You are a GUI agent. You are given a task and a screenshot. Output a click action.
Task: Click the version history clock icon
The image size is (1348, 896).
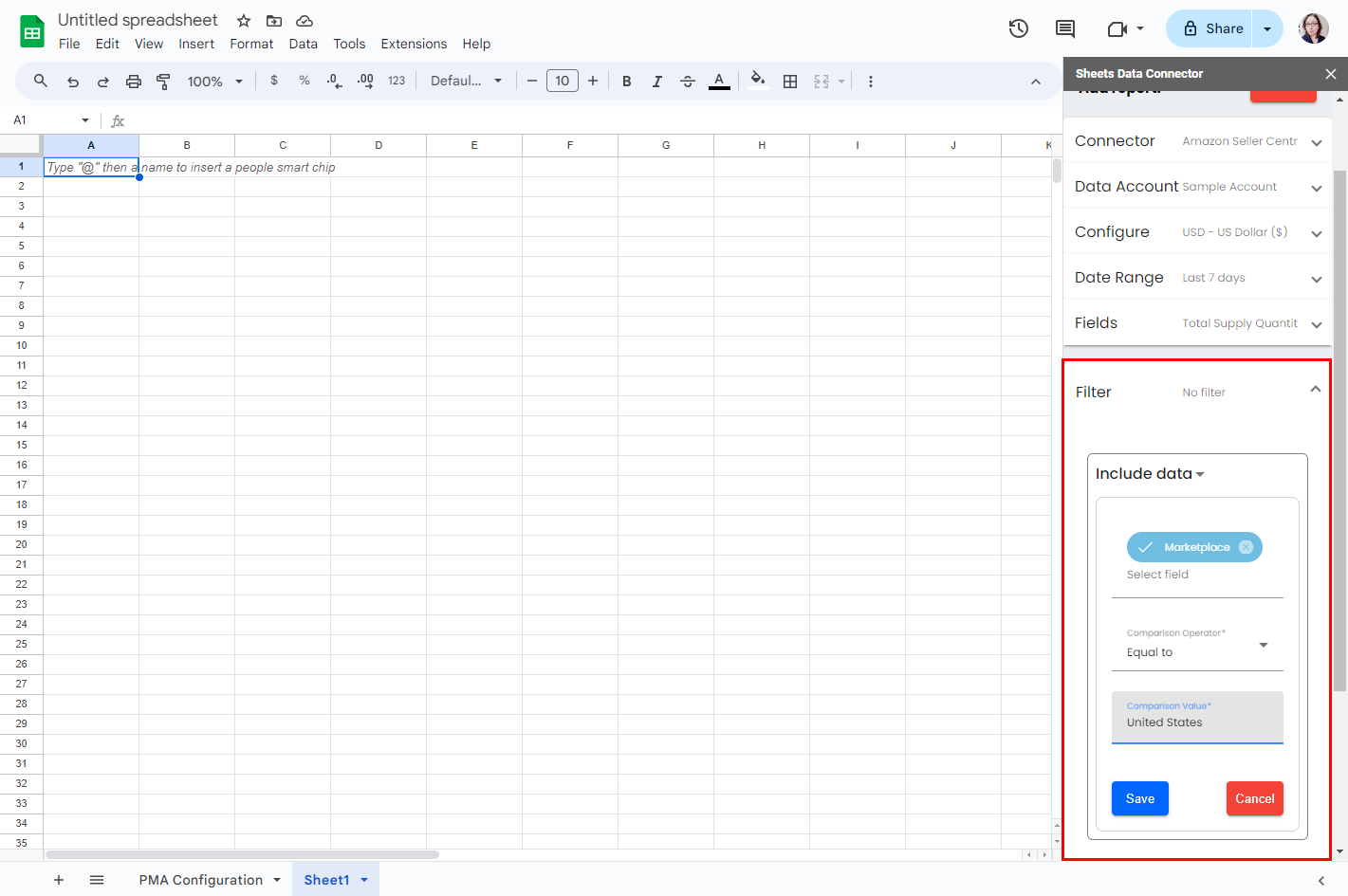pyautogui.click(x=1018, y=28)
